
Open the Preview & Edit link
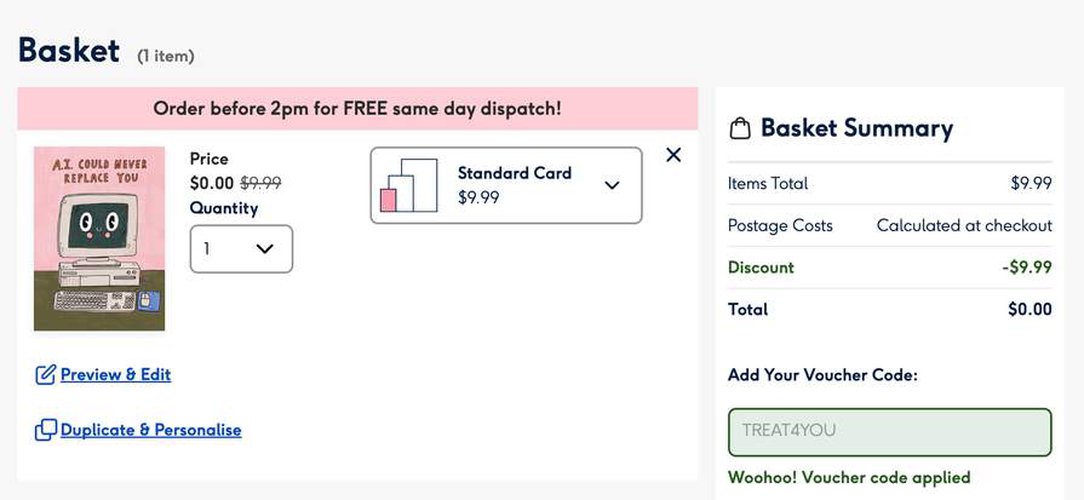click(x=115, y=375)
